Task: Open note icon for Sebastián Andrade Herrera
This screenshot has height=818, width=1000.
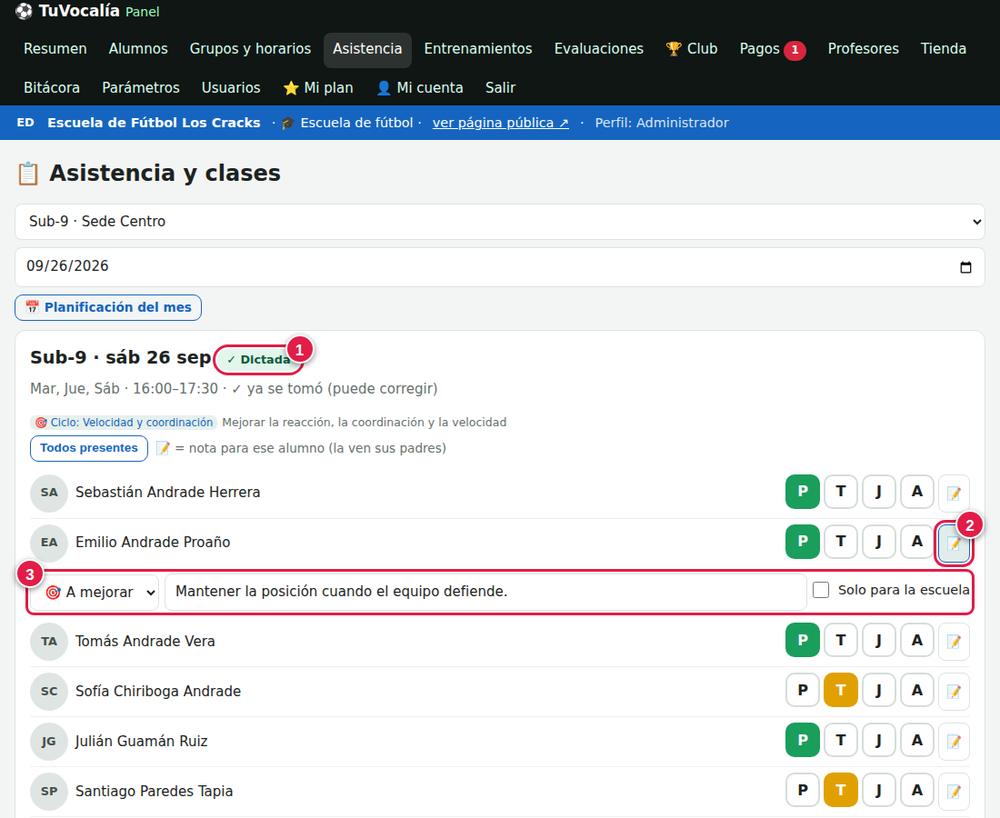Action: 953,492
